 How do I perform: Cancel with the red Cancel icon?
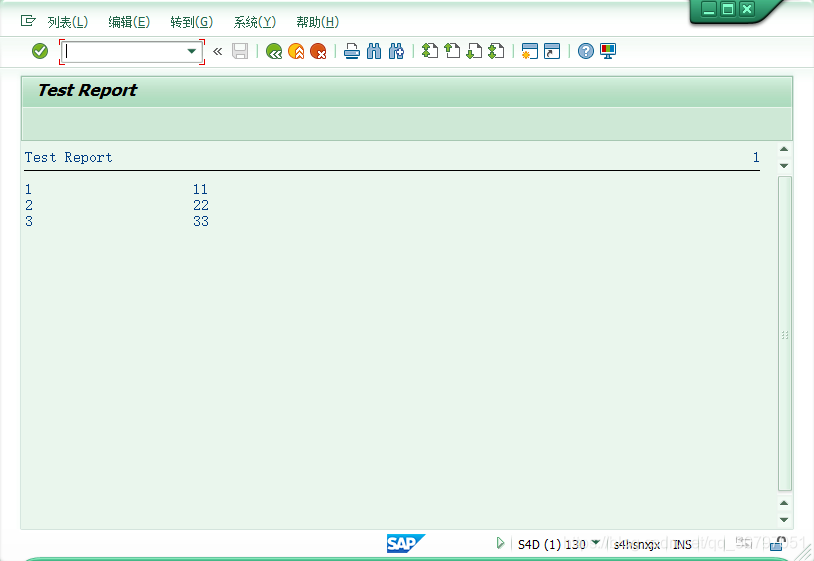tap(318, 51)
